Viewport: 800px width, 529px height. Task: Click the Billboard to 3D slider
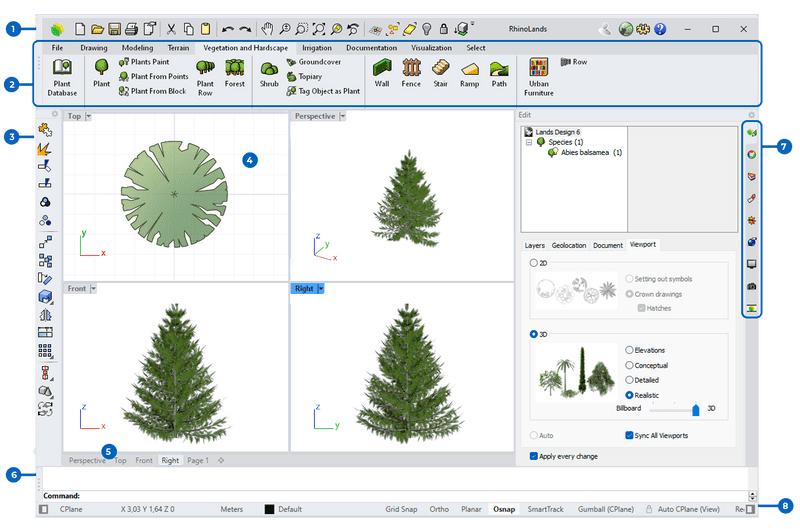click(x=695, y=409)
